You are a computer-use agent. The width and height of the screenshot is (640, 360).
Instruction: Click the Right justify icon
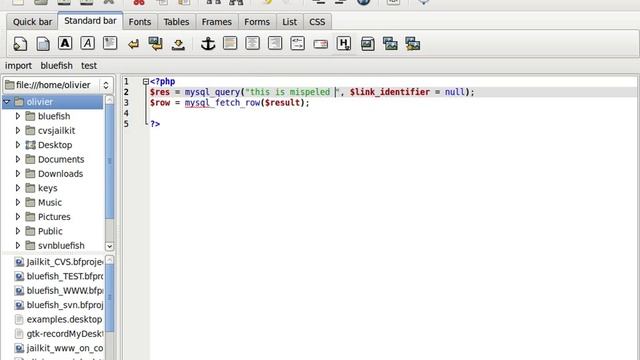[x=275, y=43]
